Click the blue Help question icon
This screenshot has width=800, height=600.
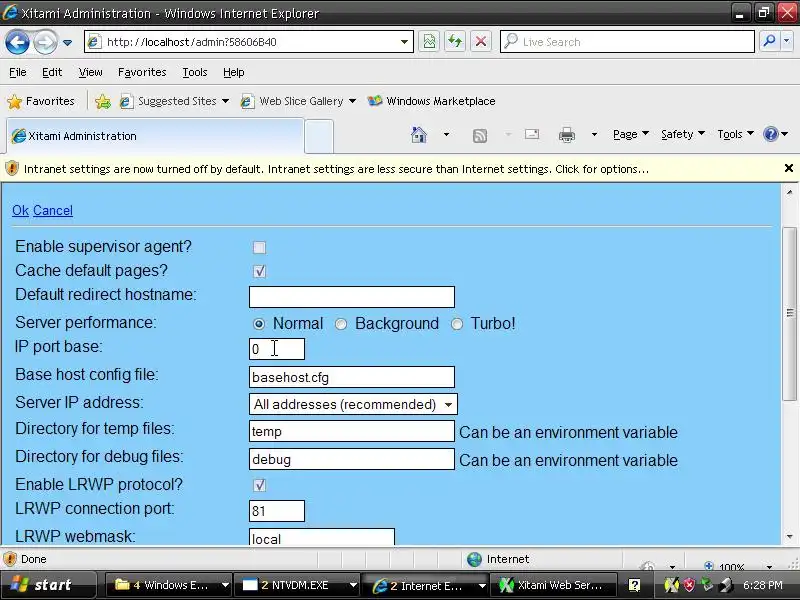[x=770, y=134]
